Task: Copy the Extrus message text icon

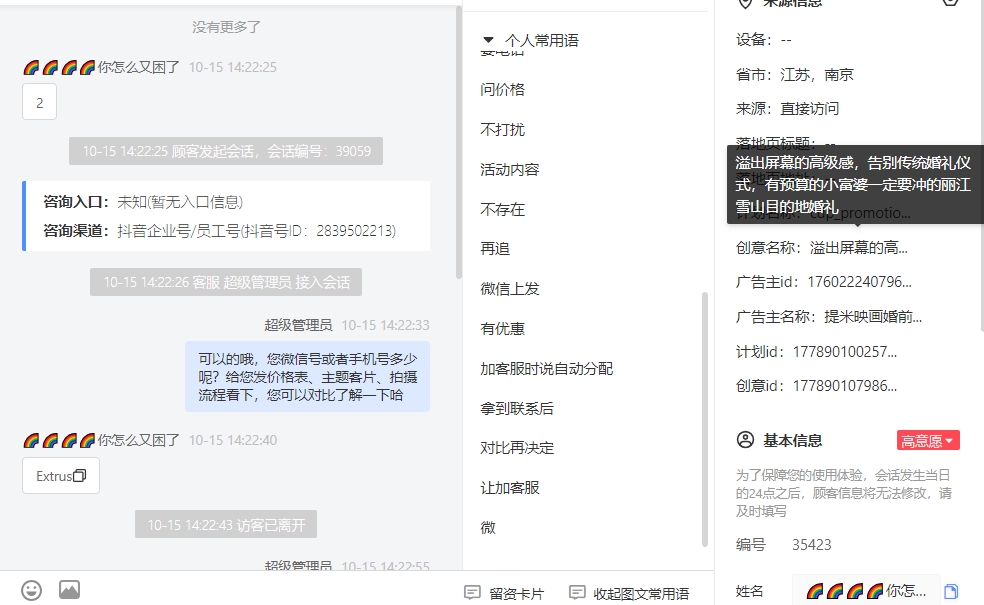Action: pos(80,476)
